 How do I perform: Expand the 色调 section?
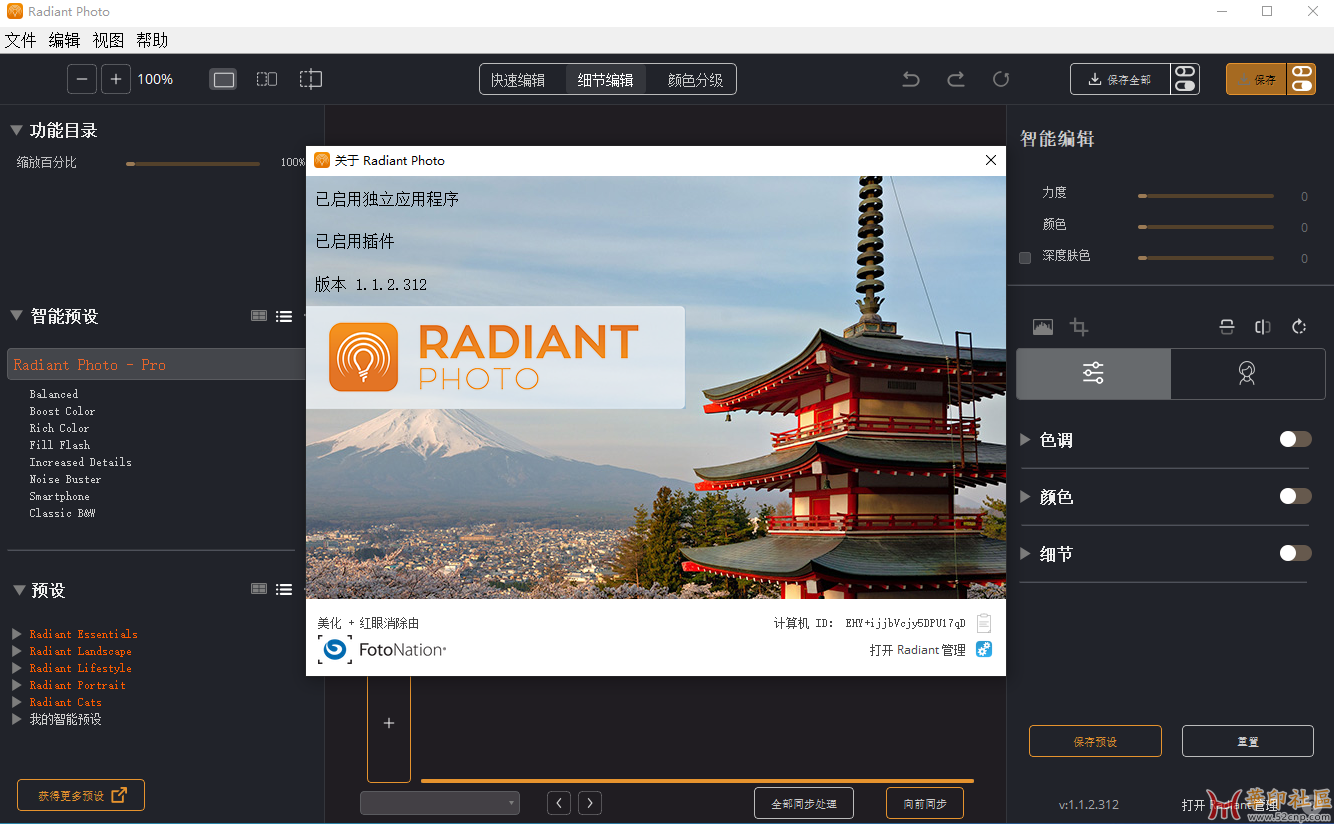tap(1025, 440)
